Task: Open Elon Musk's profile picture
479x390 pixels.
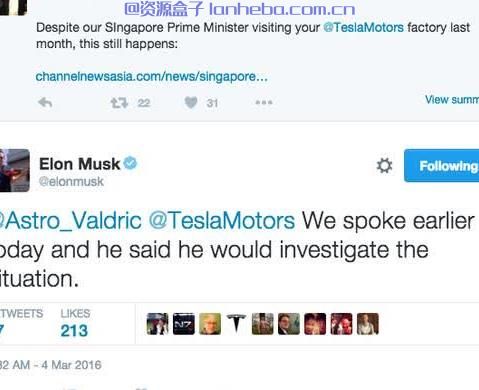Action: point(15,170)
